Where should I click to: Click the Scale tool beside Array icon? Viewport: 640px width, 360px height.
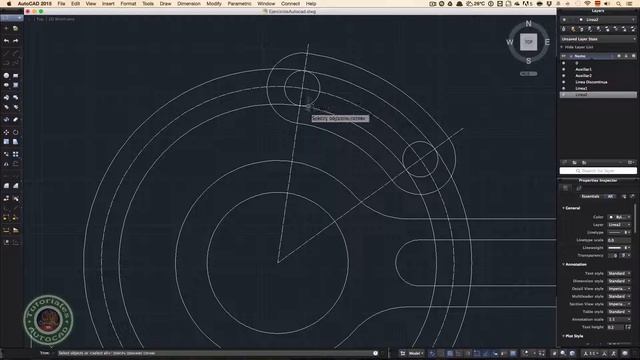tap(6, 154)
